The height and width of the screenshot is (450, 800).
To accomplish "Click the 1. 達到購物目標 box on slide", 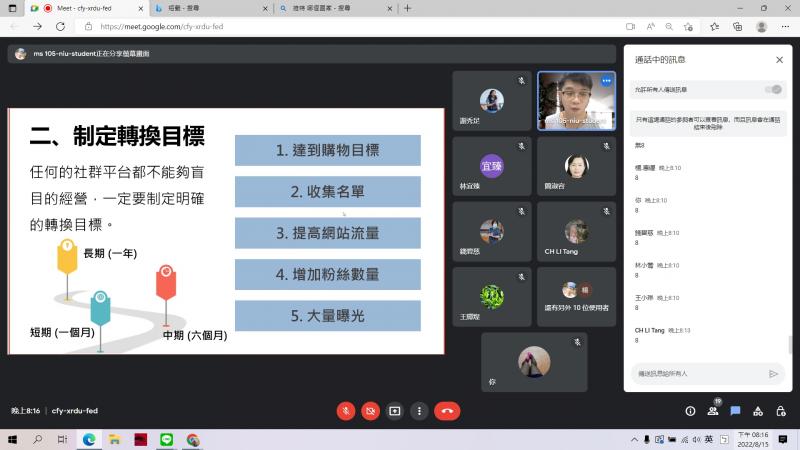I will pos(328,150).
